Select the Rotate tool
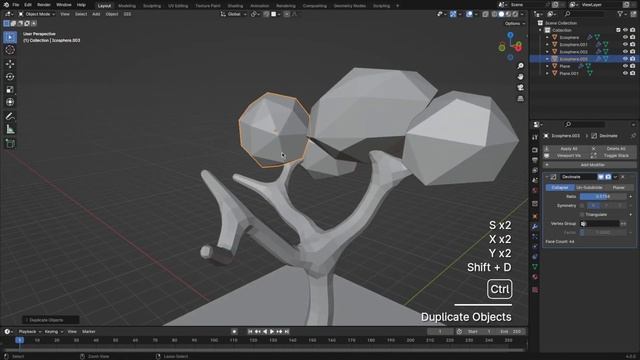640x360 pixels. [x=10, y=77]
